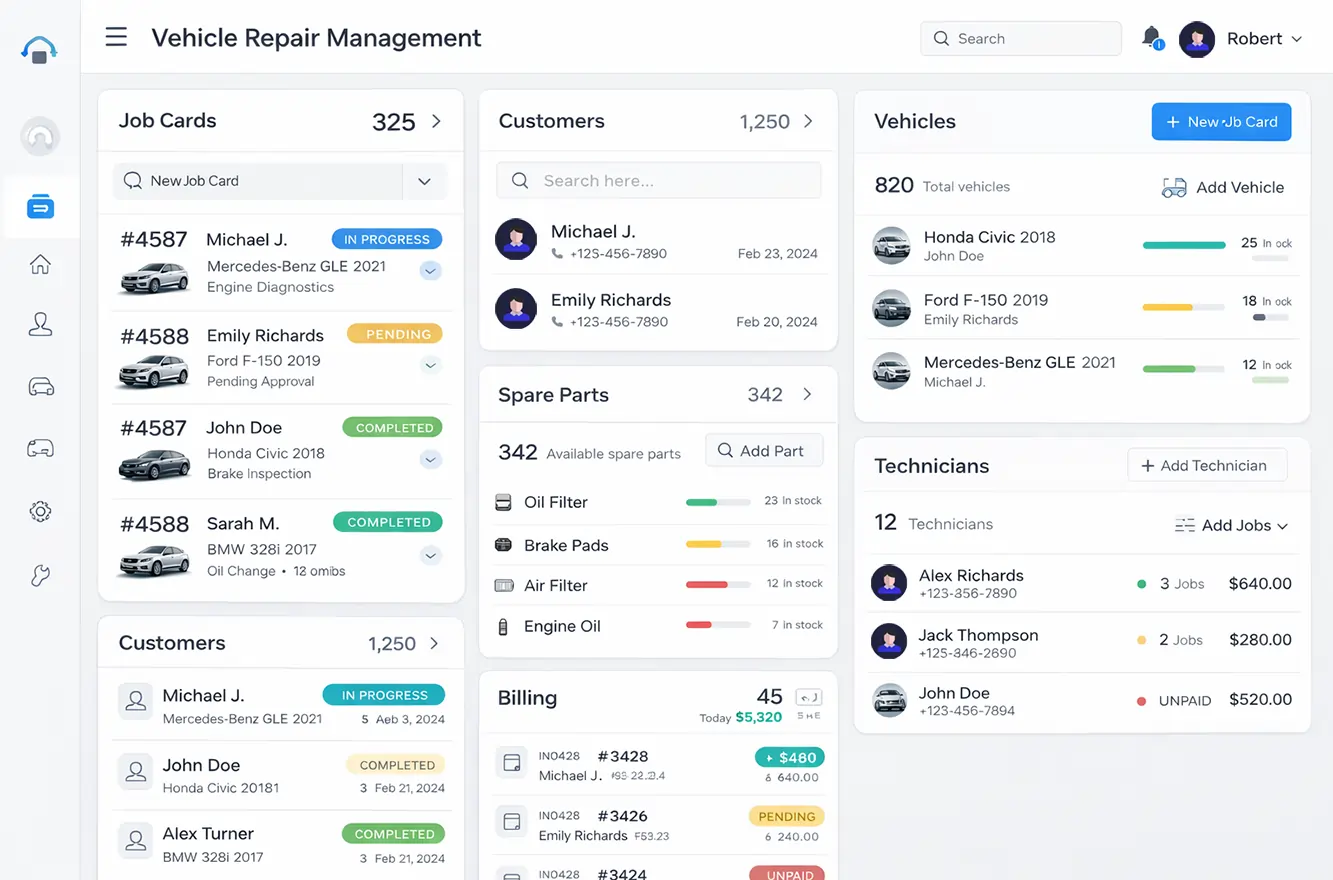This screenshot has height=880, width=1333.
Task: Open the New Job Card dropdown arrow
Action: click(x=424, y=181)
